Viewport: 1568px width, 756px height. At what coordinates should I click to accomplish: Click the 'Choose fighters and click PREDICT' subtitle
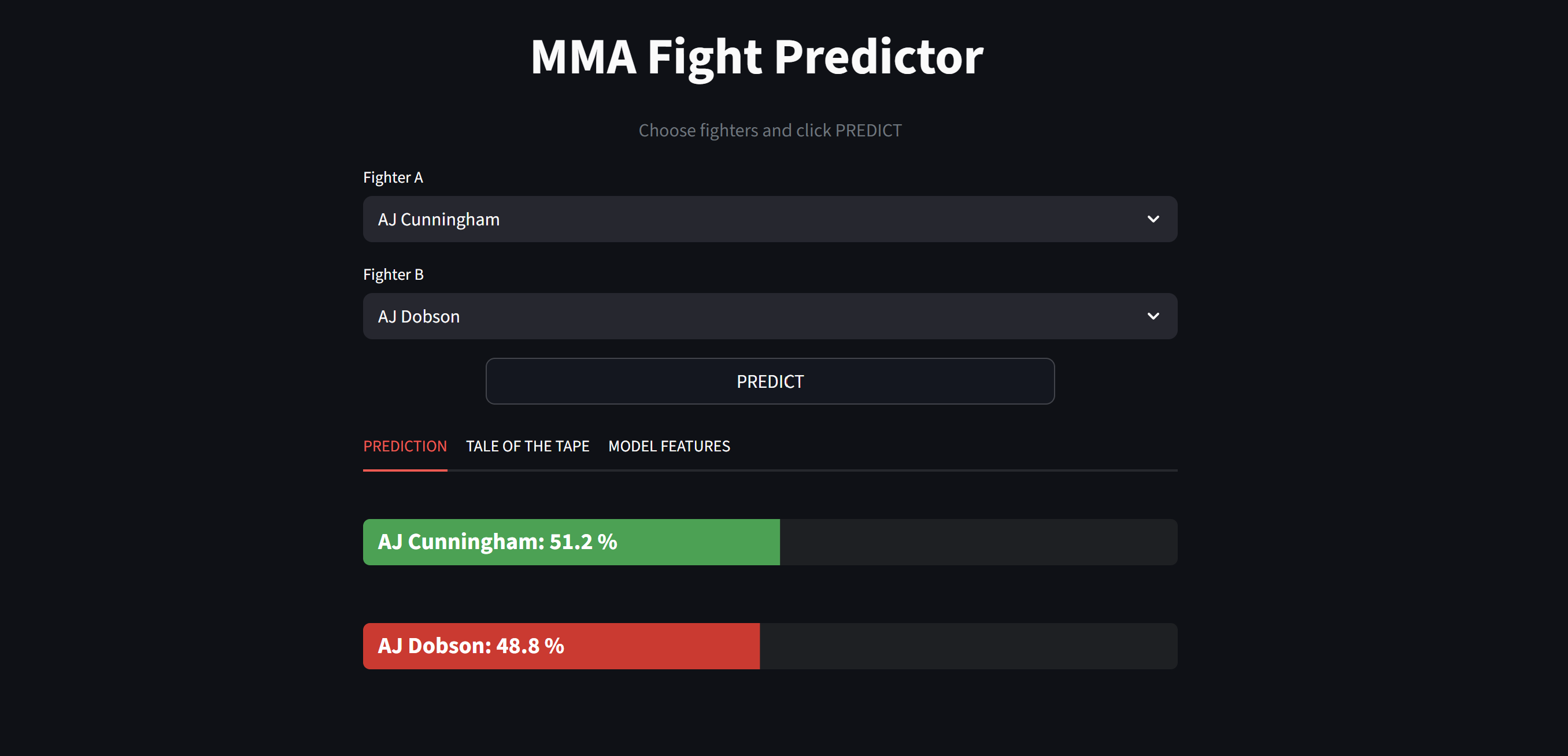click(x=770, y=129)
